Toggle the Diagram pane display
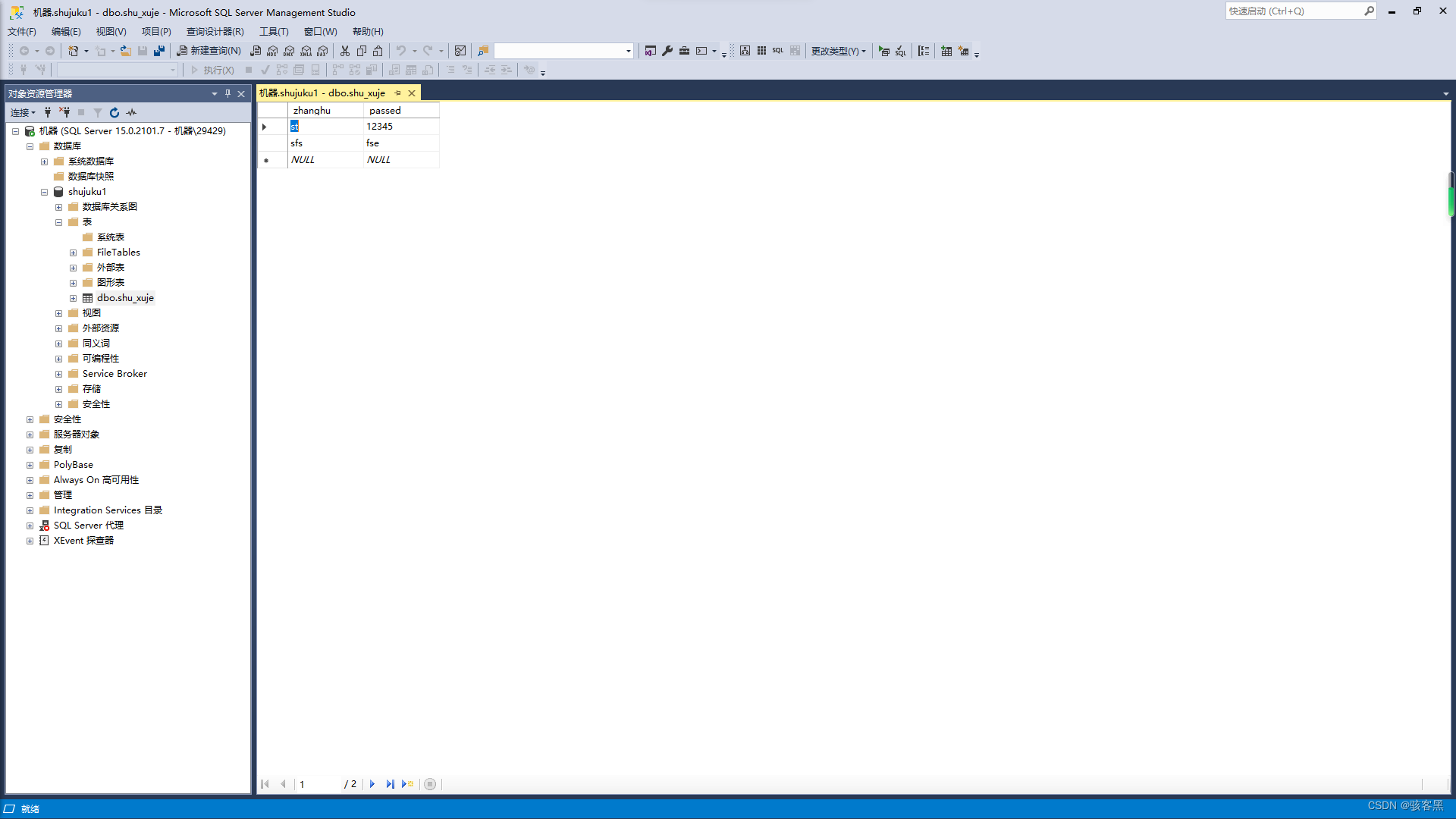 click(745, 51)
